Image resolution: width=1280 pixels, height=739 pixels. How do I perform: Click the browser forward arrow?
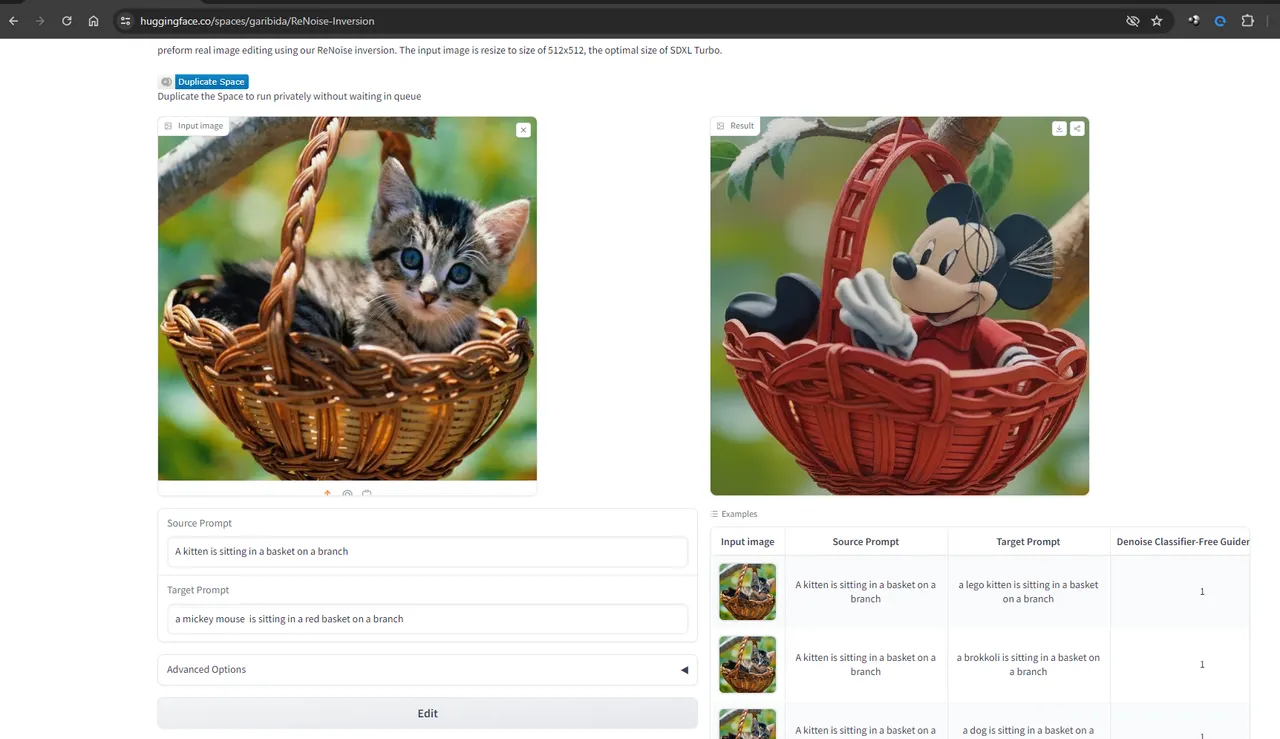[x=40, y=20]
